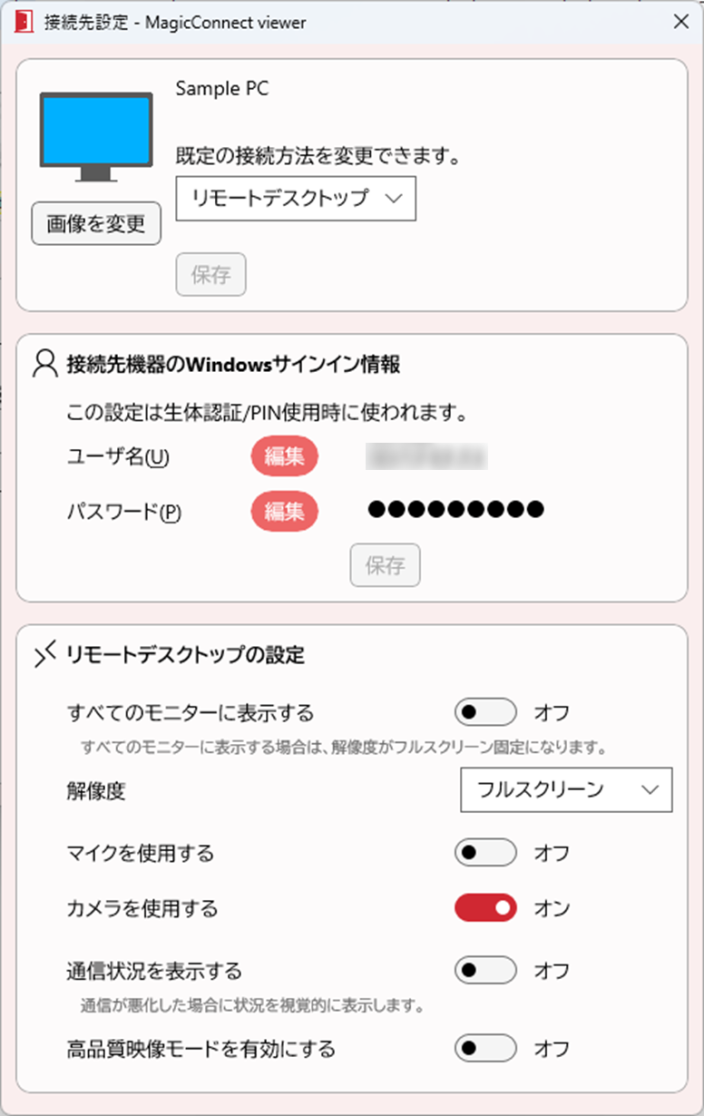The height and width of the screenshot is (1116, 704).
Task: Click the chevron on the resolution selector
Action: (652, 790)
